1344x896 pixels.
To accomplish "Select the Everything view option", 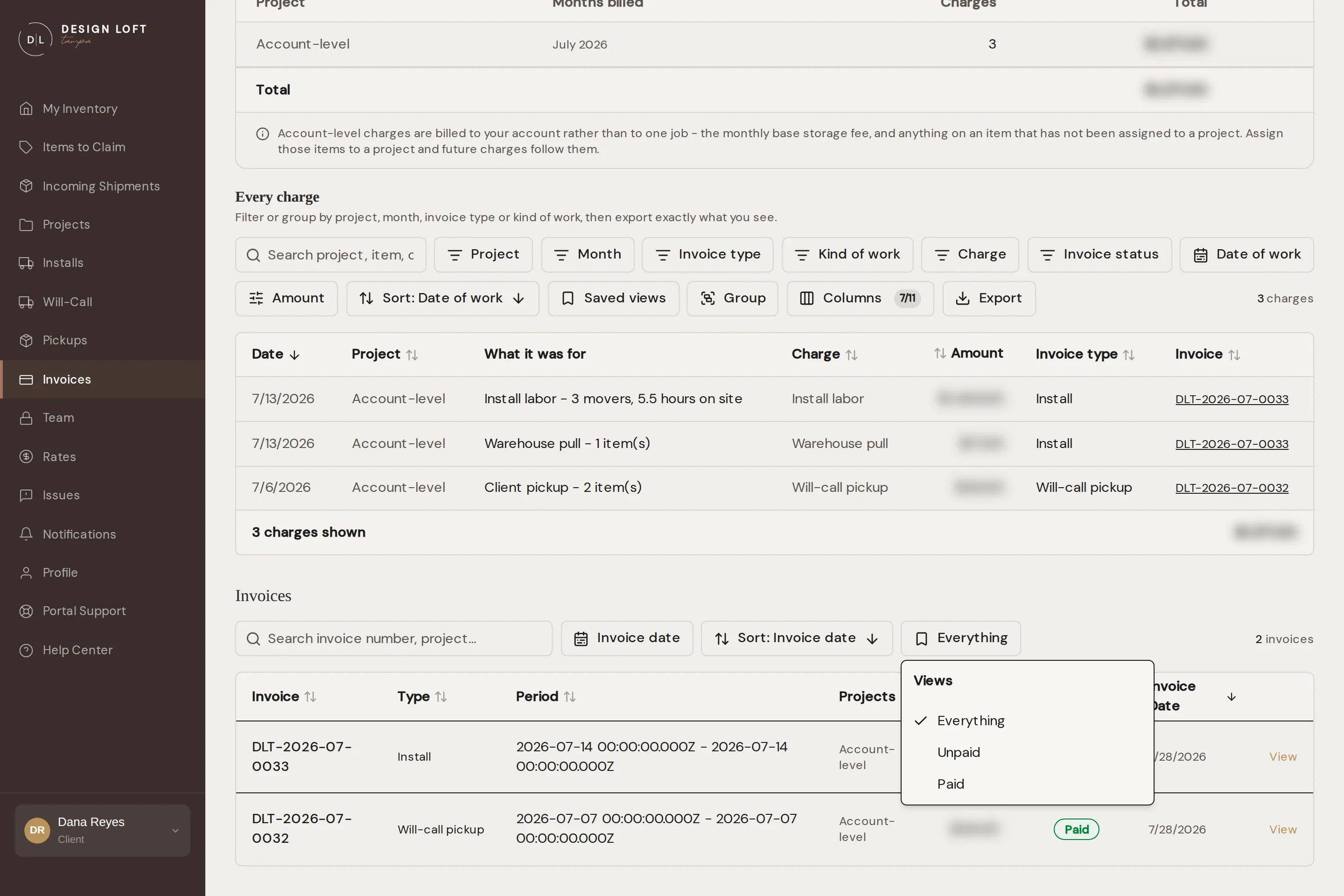I will pos(1028,721).
